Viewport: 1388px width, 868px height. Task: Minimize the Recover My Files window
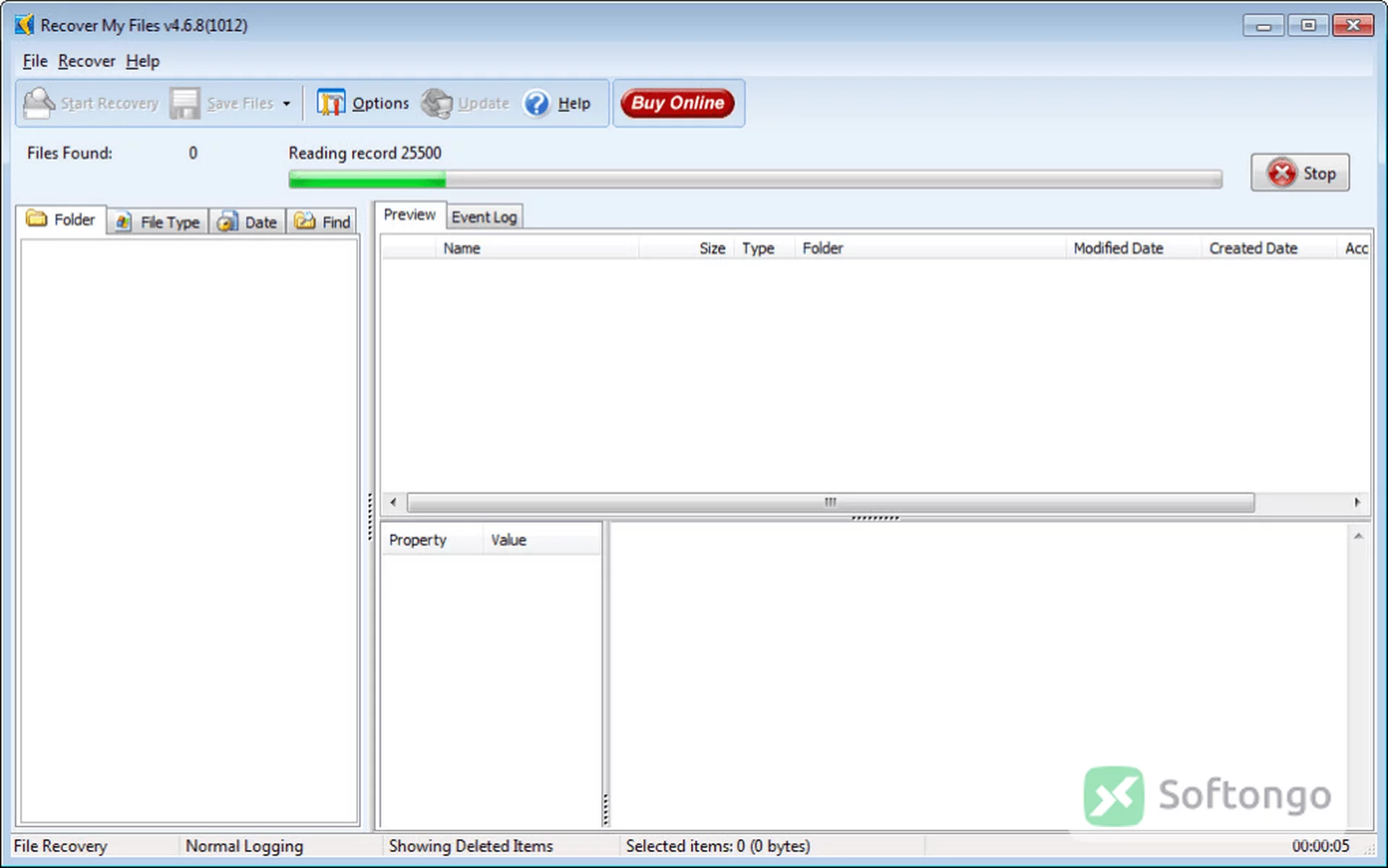pyautogui.click(x=1263, y=26)
